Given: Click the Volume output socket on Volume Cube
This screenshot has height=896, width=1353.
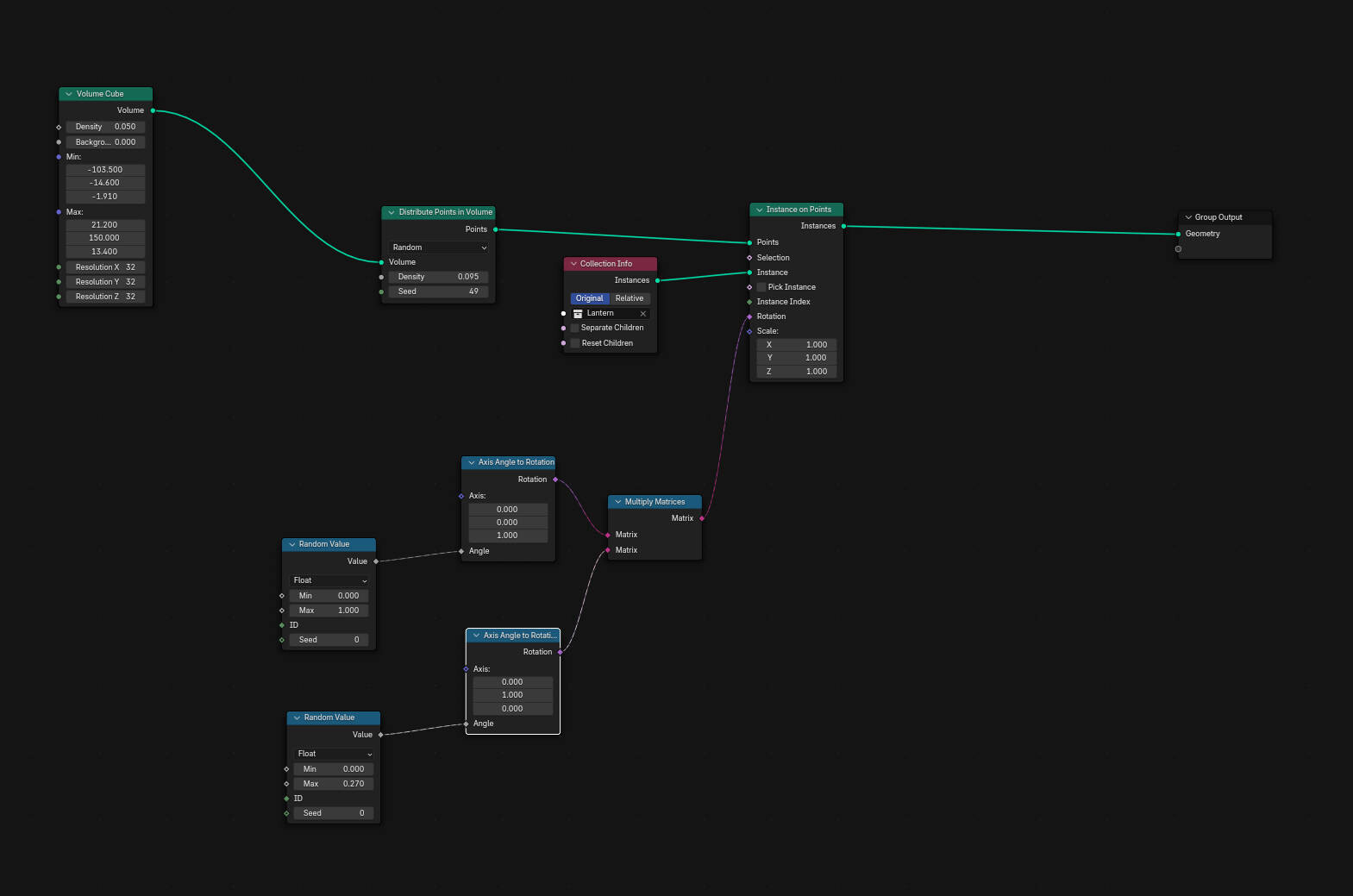Looking at the screenshot, I should point(153,110).
